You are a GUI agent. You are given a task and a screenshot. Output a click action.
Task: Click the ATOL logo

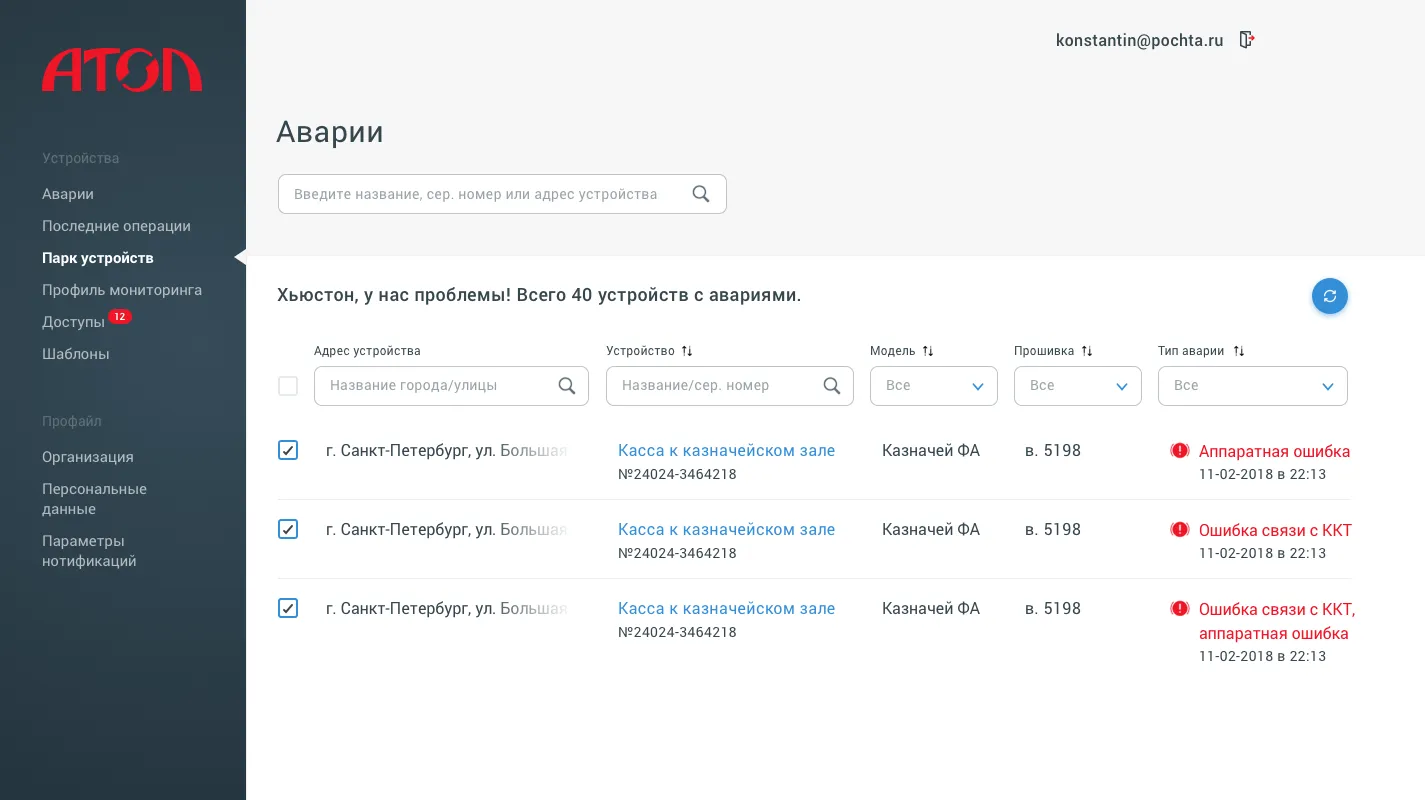(122, 70)
